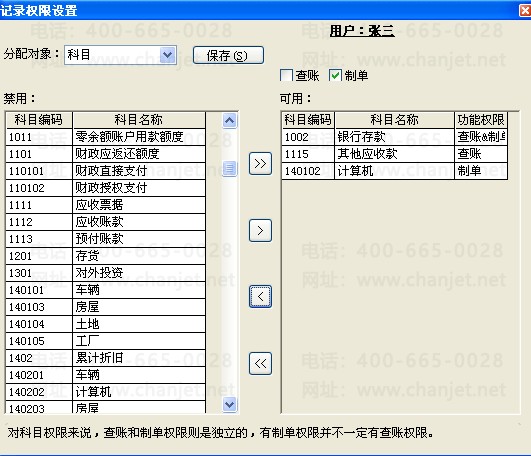Click the 保存(S) button
531x456 pixels.
[x=228, y=55]
